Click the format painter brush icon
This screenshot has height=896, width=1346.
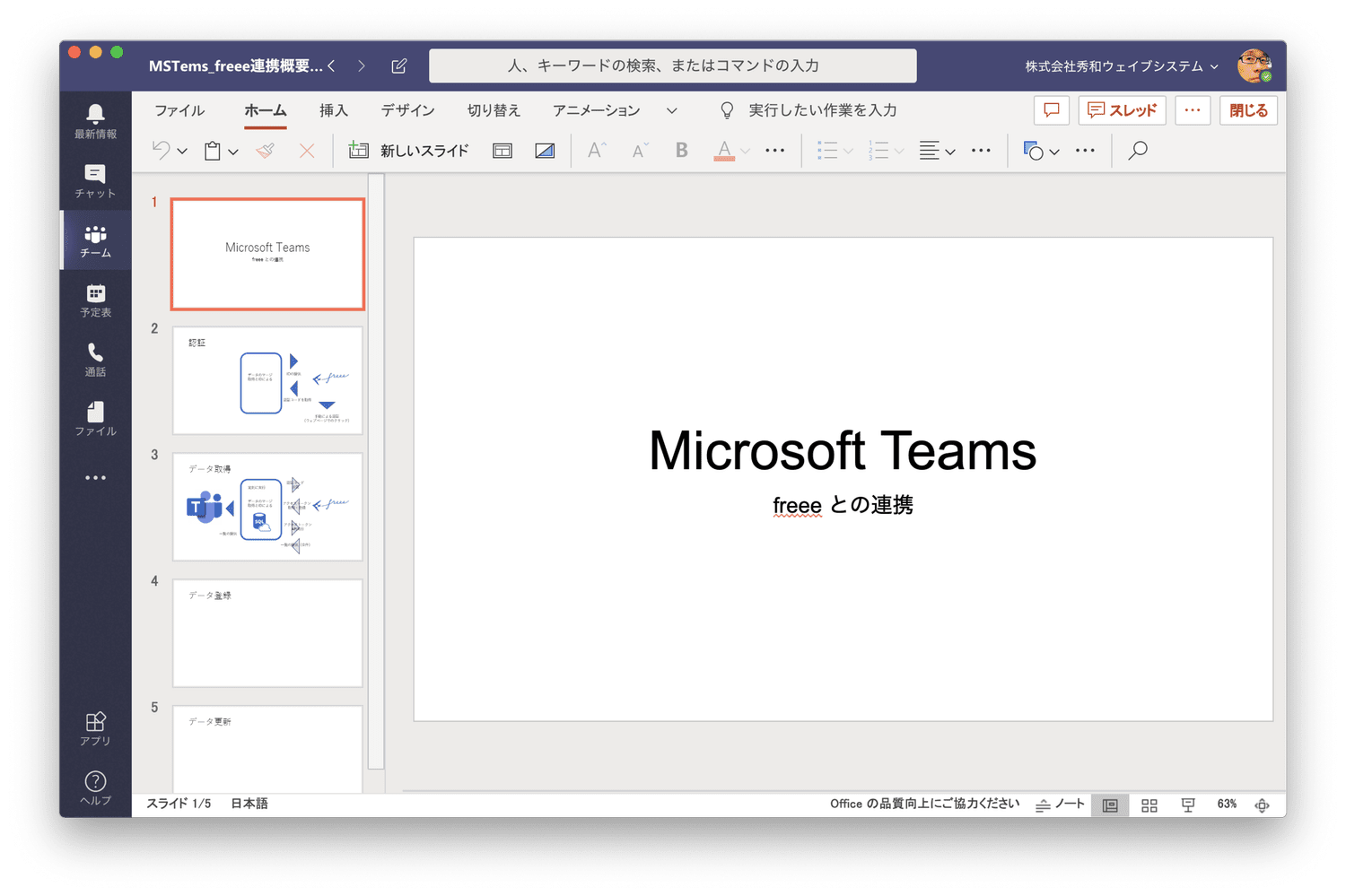[x=265, y=151]
